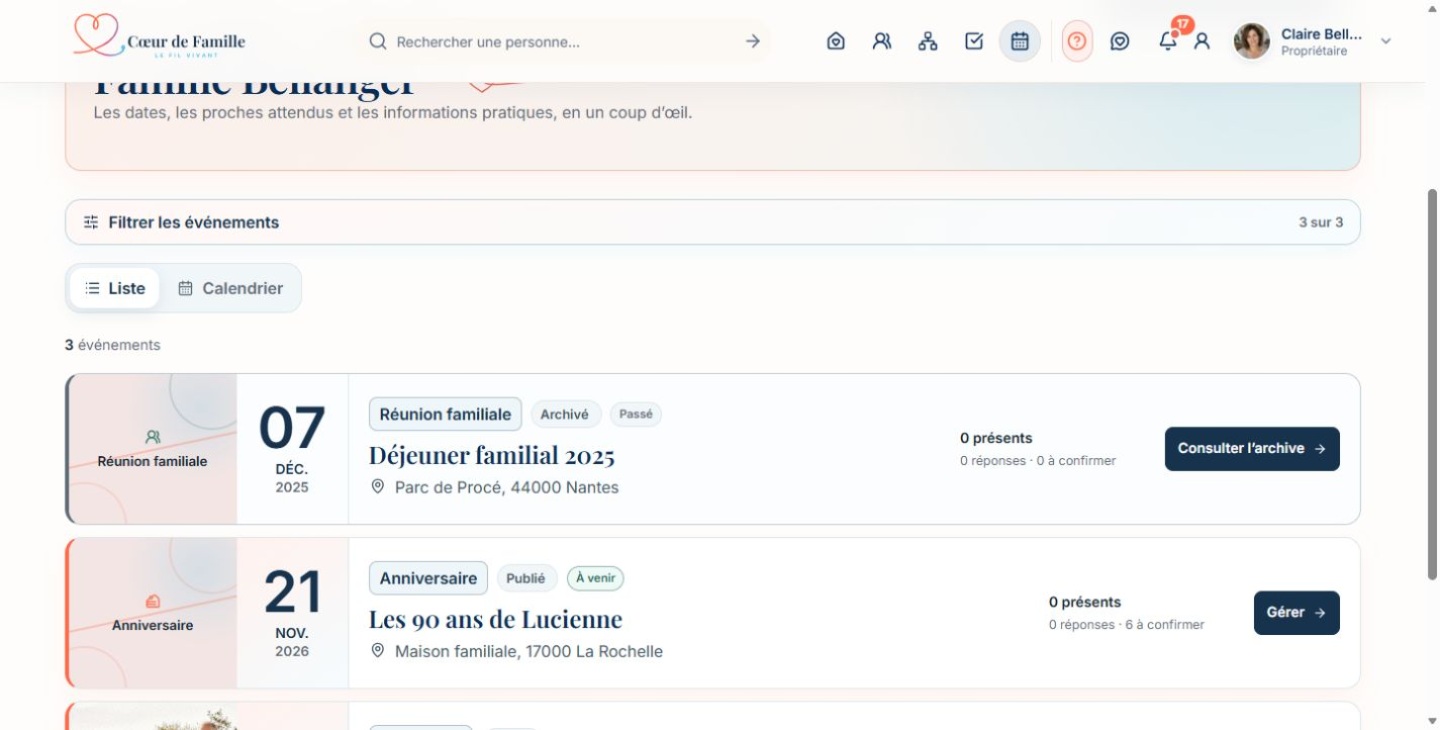Click the Anniversaire tag on Lucienne event
Image resolution: width=1440 pixels, height=730 pixels.
tap(428, 578)
